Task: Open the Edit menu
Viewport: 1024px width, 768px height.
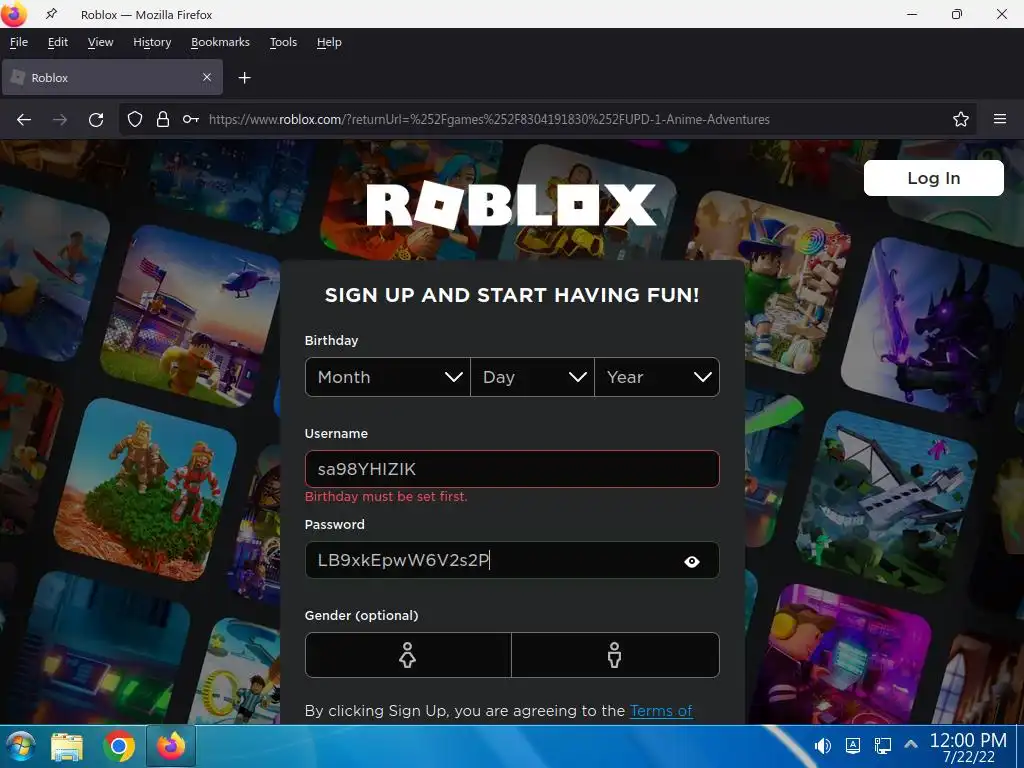Action: [x=57, y=42]
